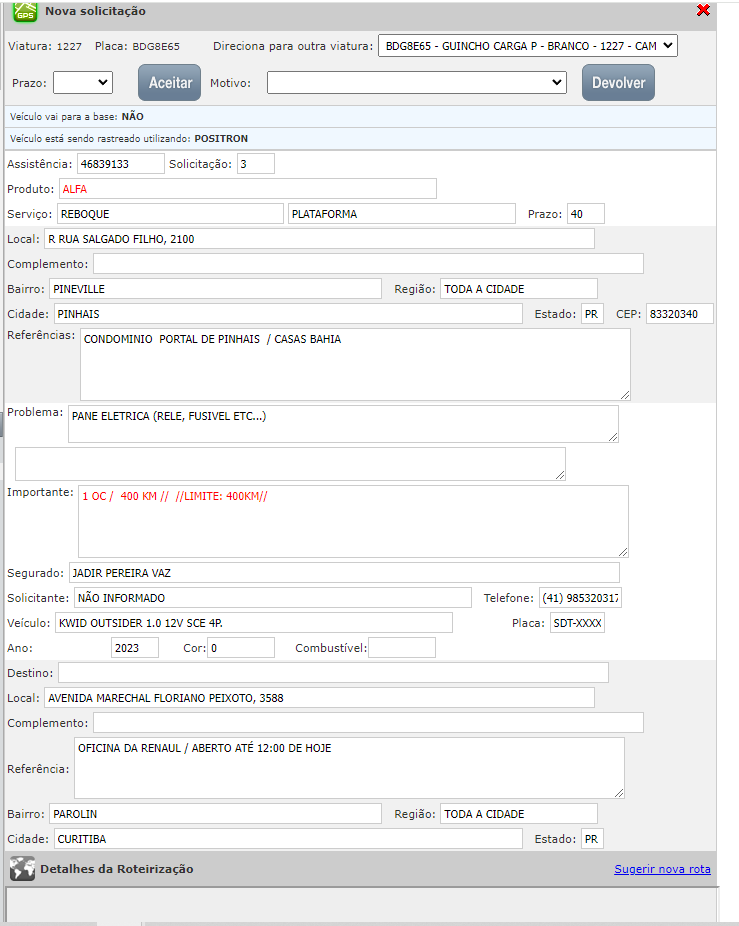Click the Assistência number field

click(121, 164)
